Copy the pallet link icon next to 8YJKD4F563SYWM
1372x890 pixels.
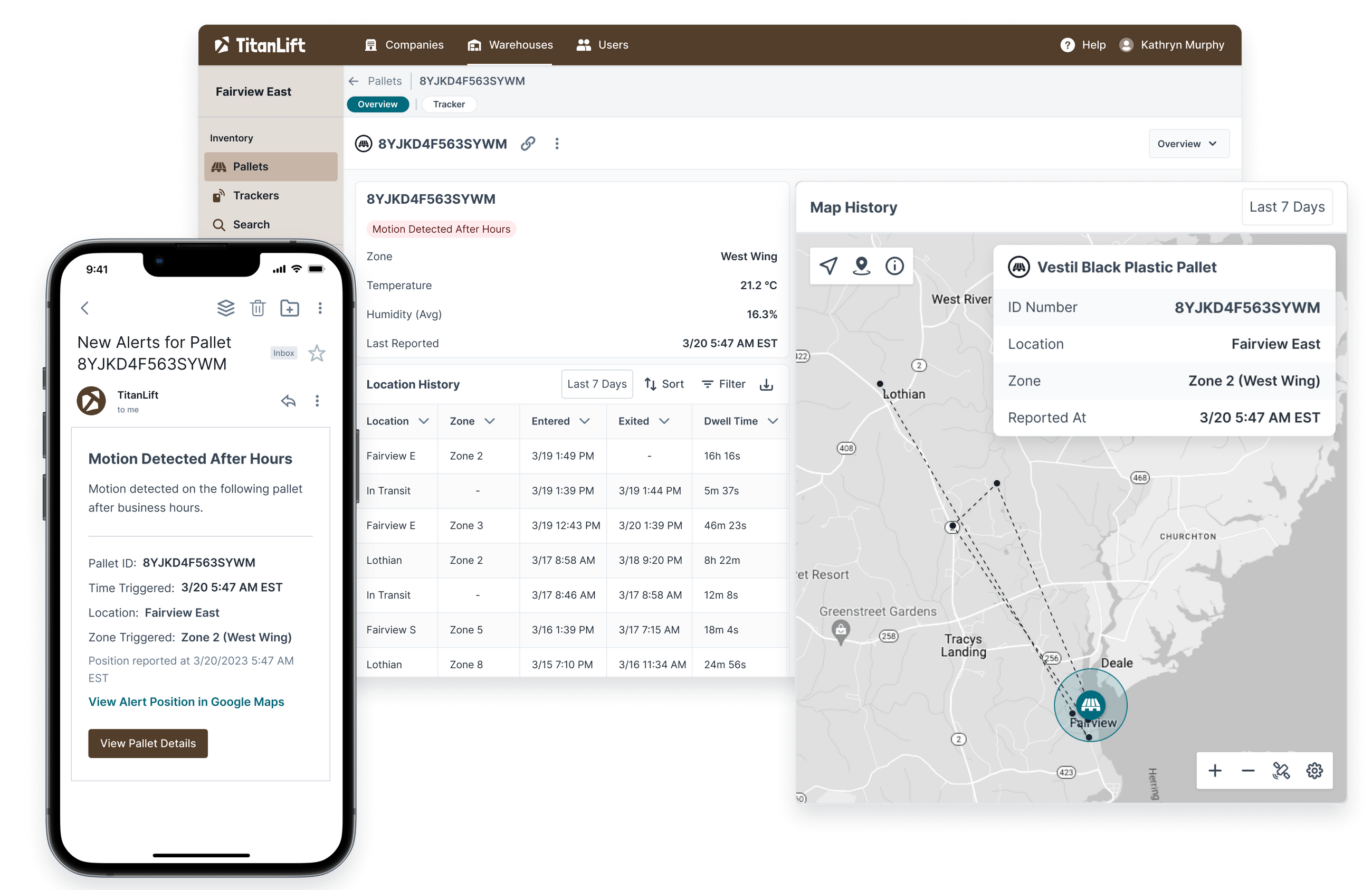[x=528, y=144]
